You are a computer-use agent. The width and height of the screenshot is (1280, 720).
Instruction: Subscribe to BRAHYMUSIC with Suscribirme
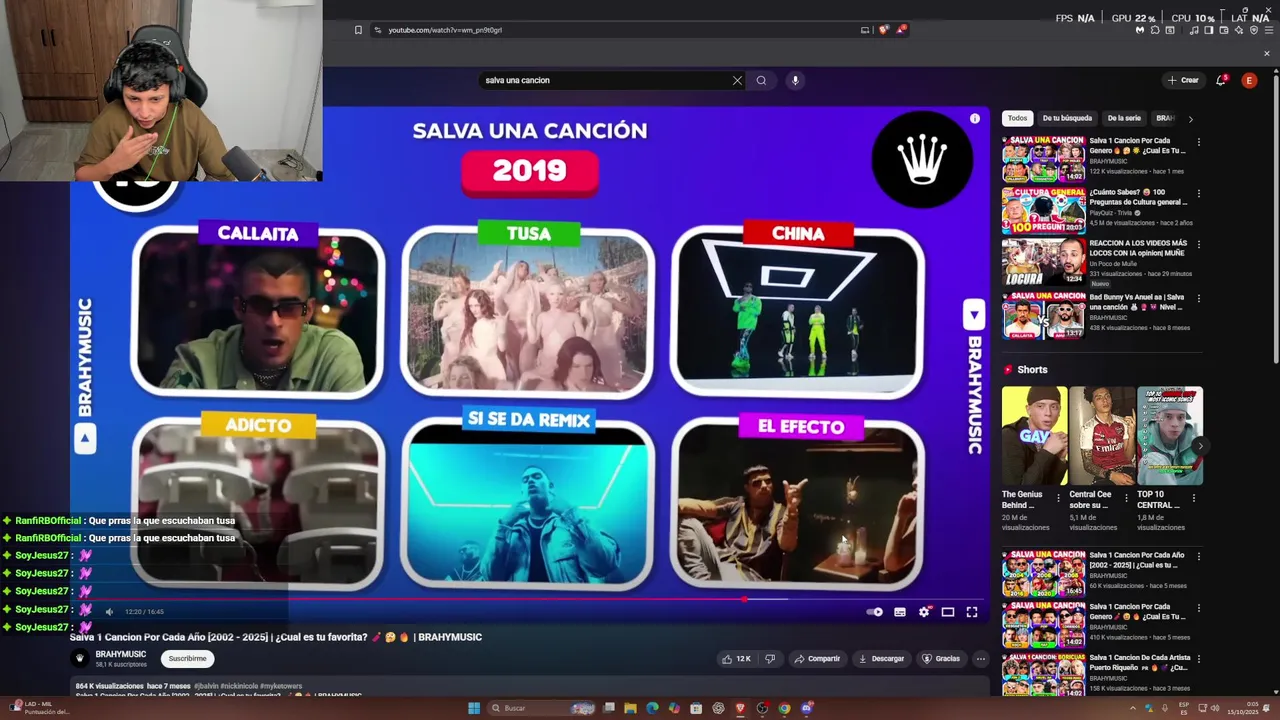click(x=187, y=658)
